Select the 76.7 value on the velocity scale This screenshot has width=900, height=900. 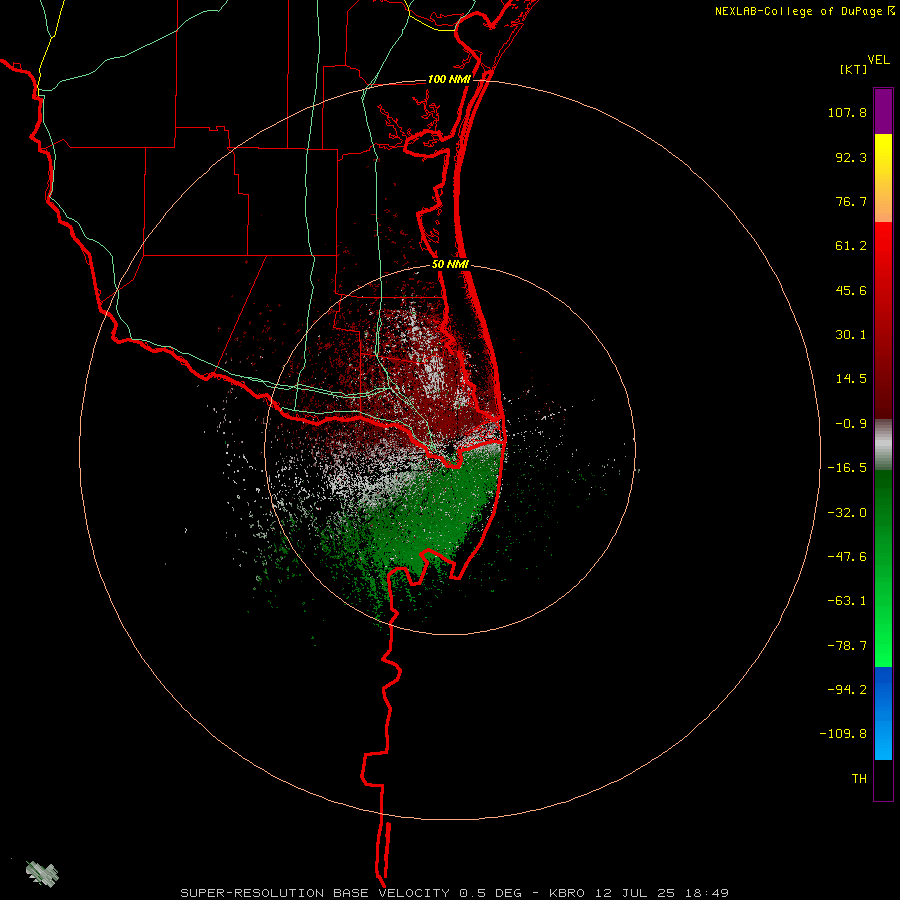click(851, 201)
